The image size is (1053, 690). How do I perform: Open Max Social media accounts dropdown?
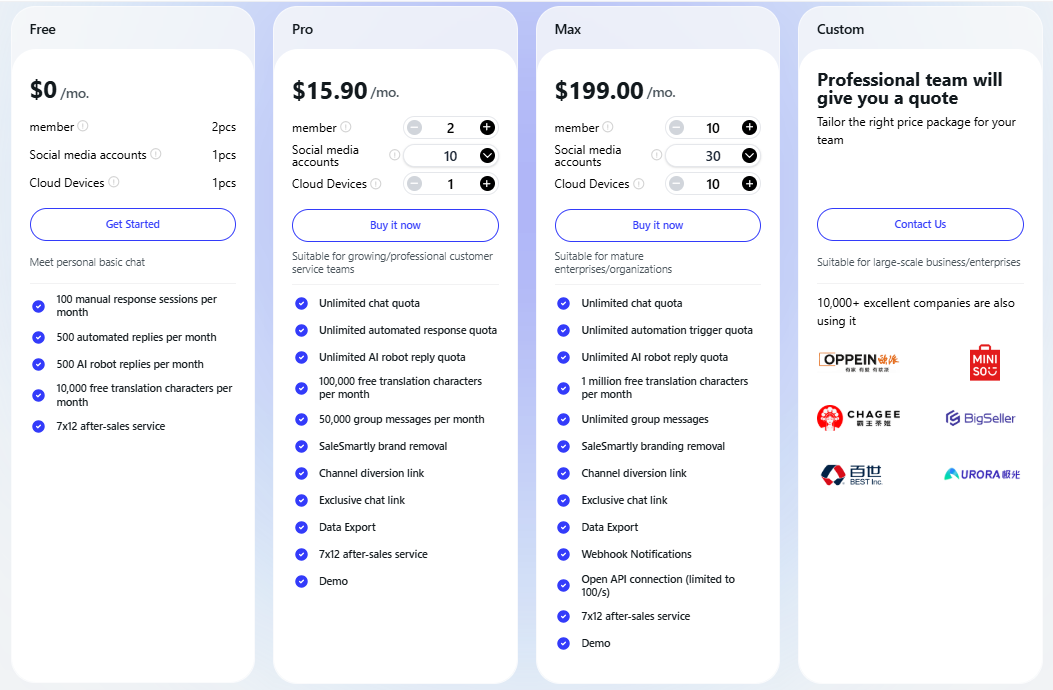pos(751,155)
